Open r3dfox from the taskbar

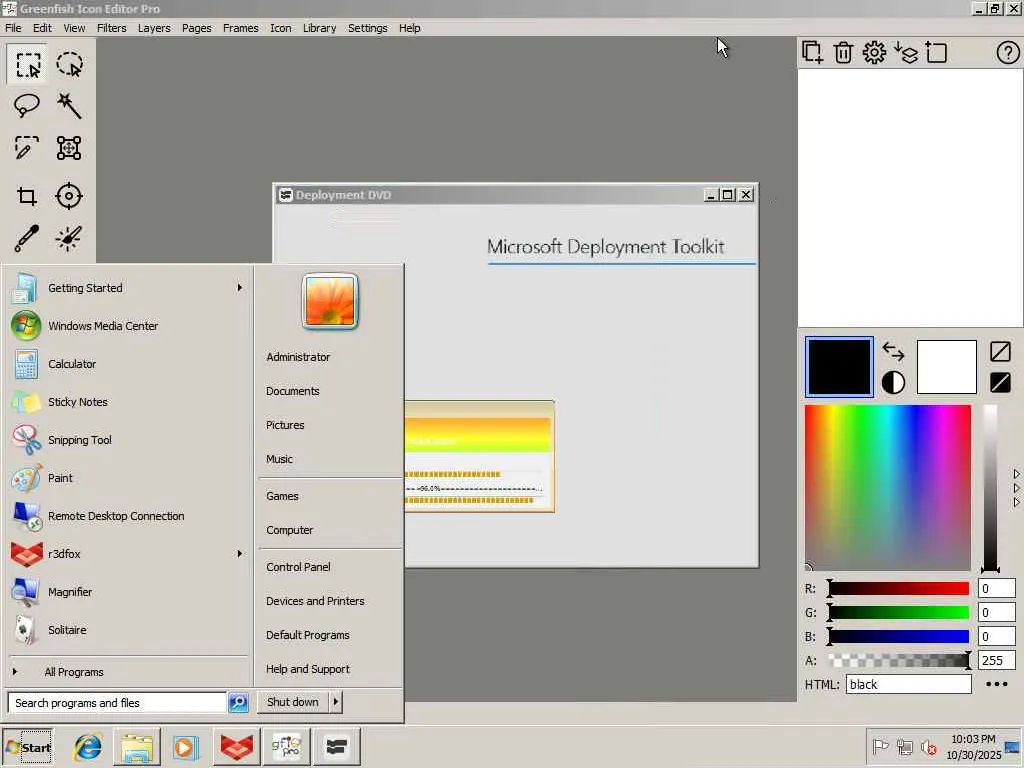click(236, 746)
